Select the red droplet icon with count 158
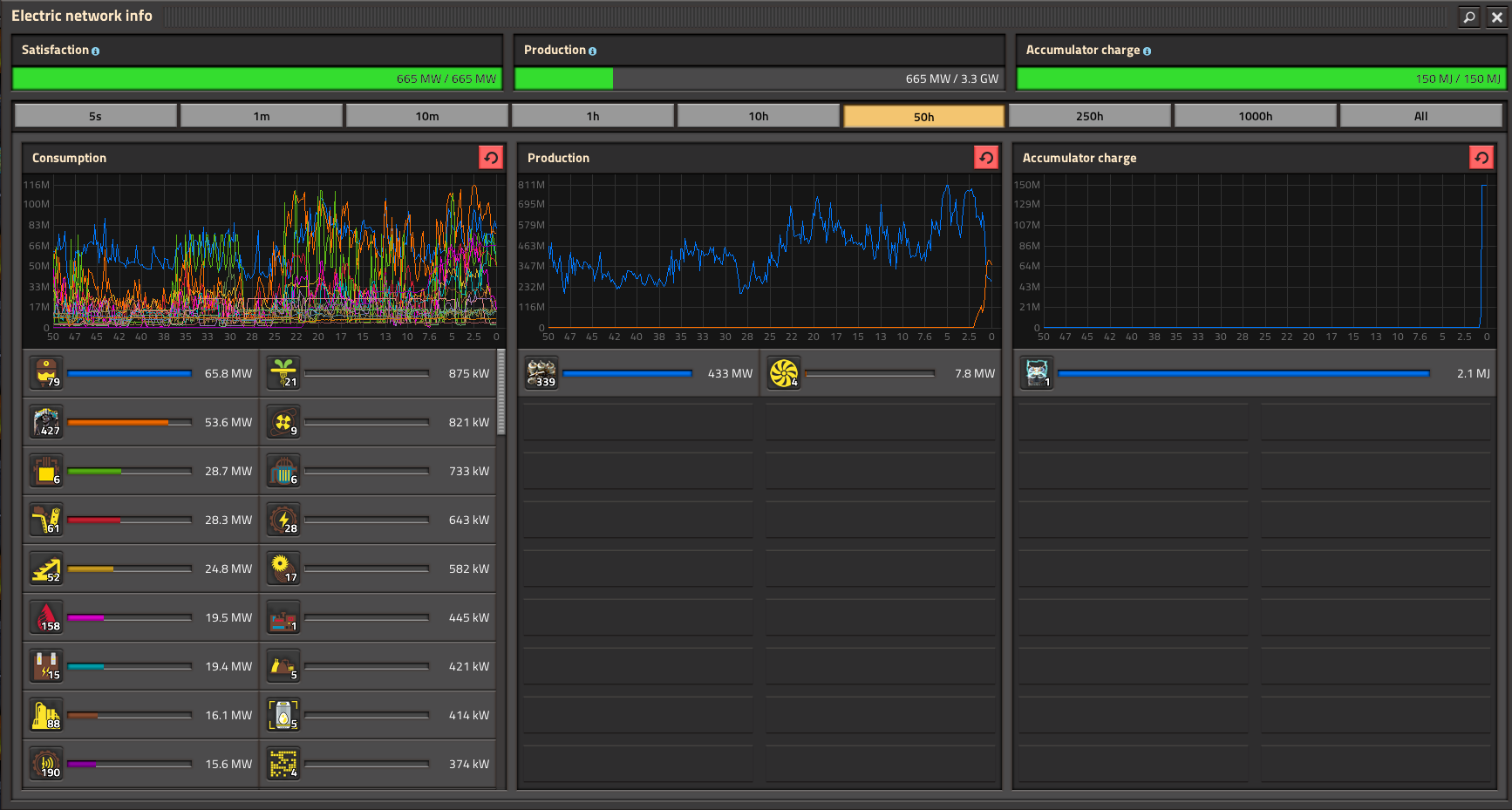 [x=46, y=617]
